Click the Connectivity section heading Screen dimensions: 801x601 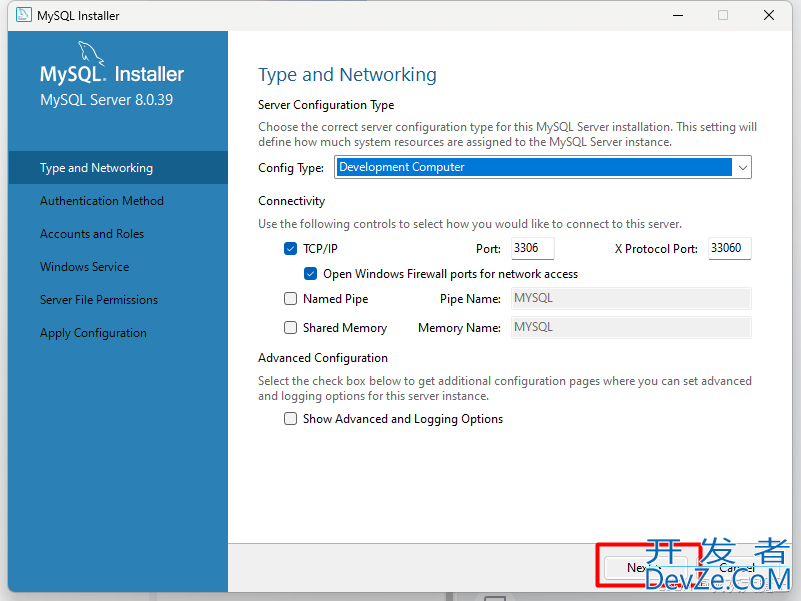pyautogui.click(x=291, y=201)
